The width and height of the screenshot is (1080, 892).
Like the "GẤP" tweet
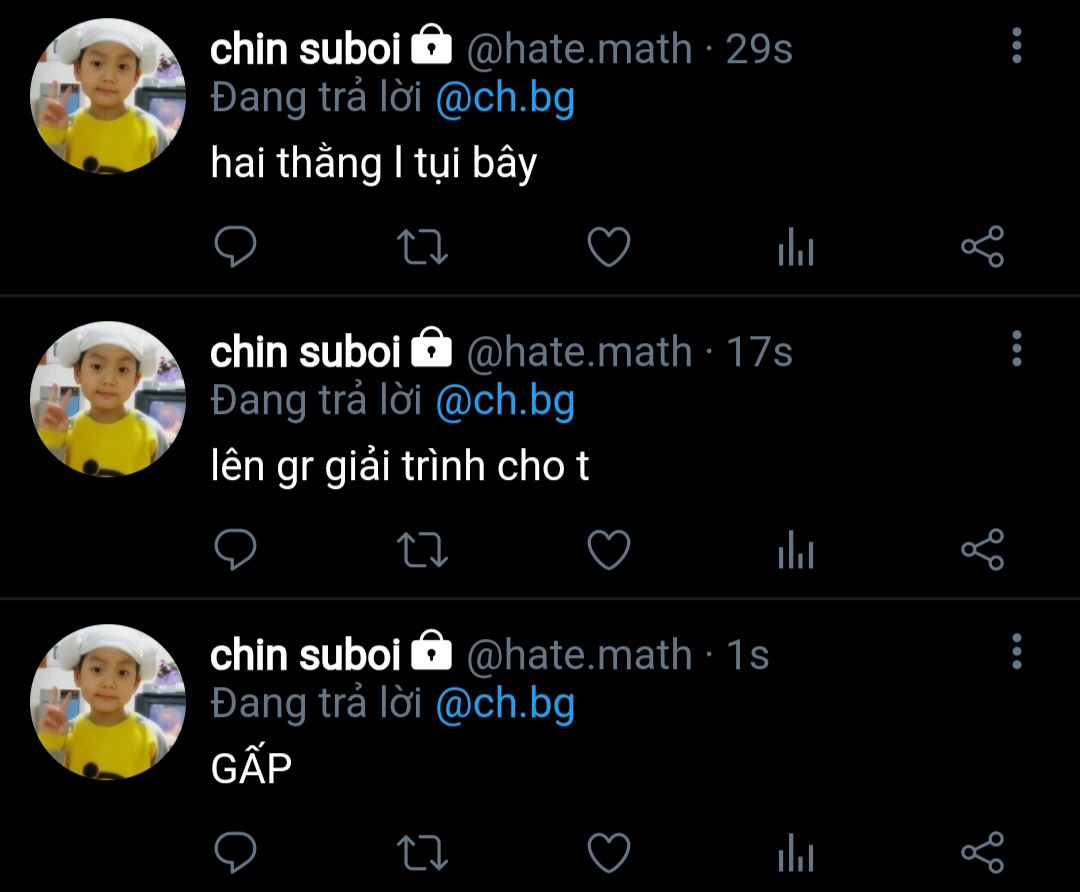pyautogui.click(x=609, y=852)
